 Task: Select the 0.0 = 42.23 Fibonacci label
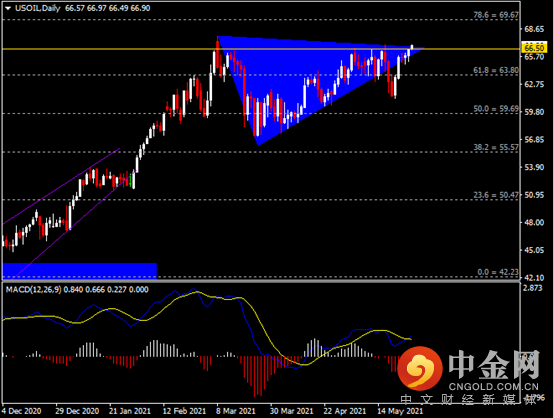498,272
